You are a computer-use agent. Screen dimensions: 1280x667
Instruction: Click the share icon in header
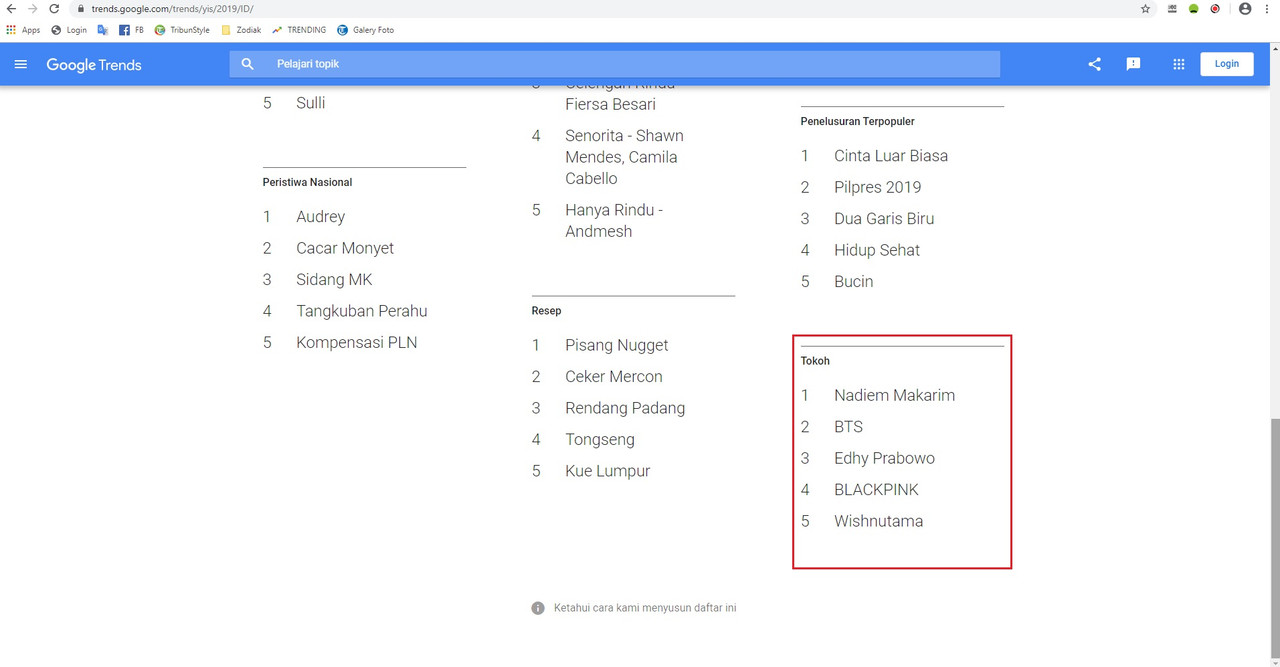(x=1094, y=64)
